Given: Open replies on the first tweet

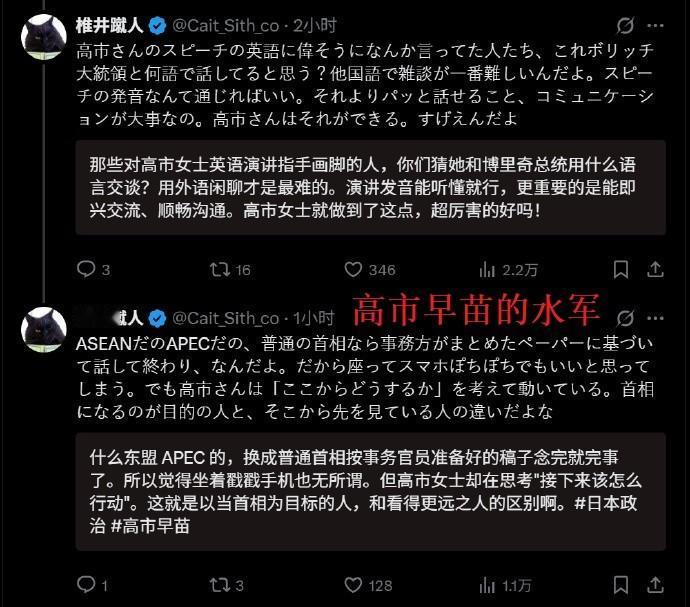Looking at the screenshot, I should [93, 269].
